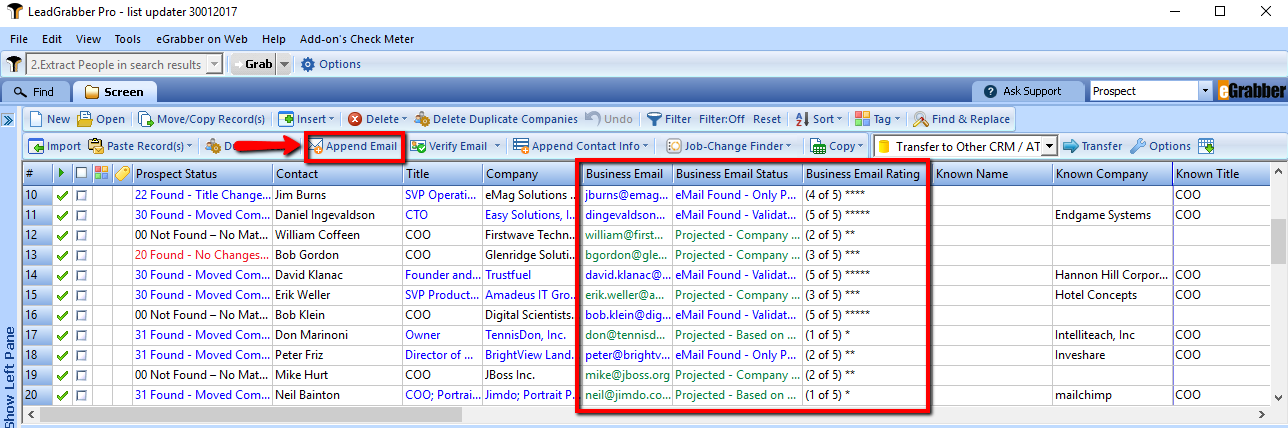Screen dimensions: 1288x428
Task: Open the Edit menu
Action: click(x=52, y=39)
